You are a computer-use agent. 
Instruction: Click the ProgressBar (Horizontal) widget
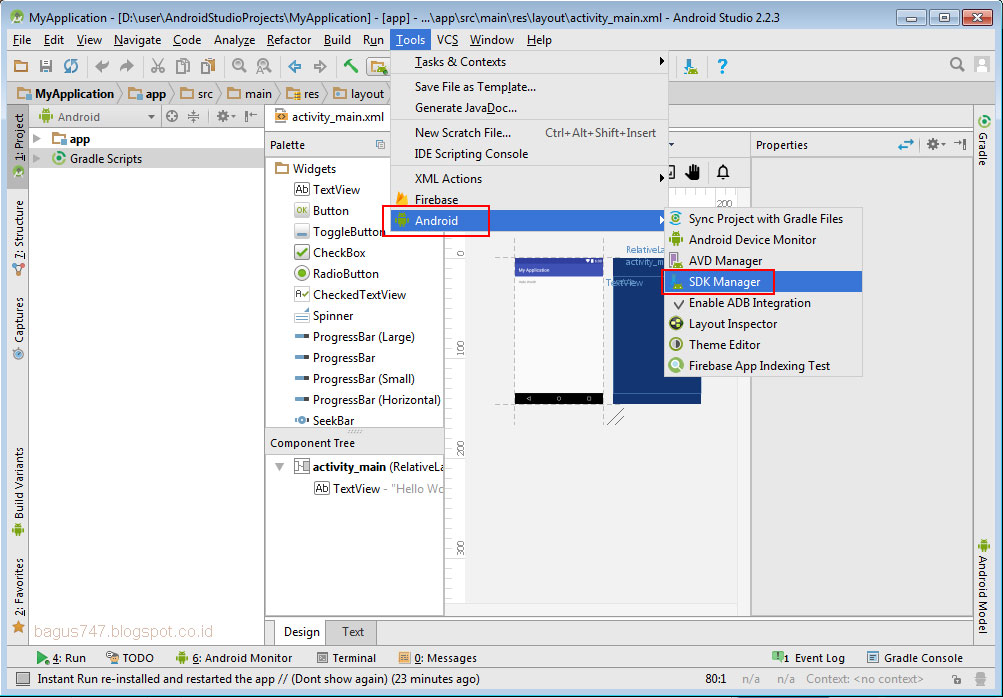click(367, 400)
